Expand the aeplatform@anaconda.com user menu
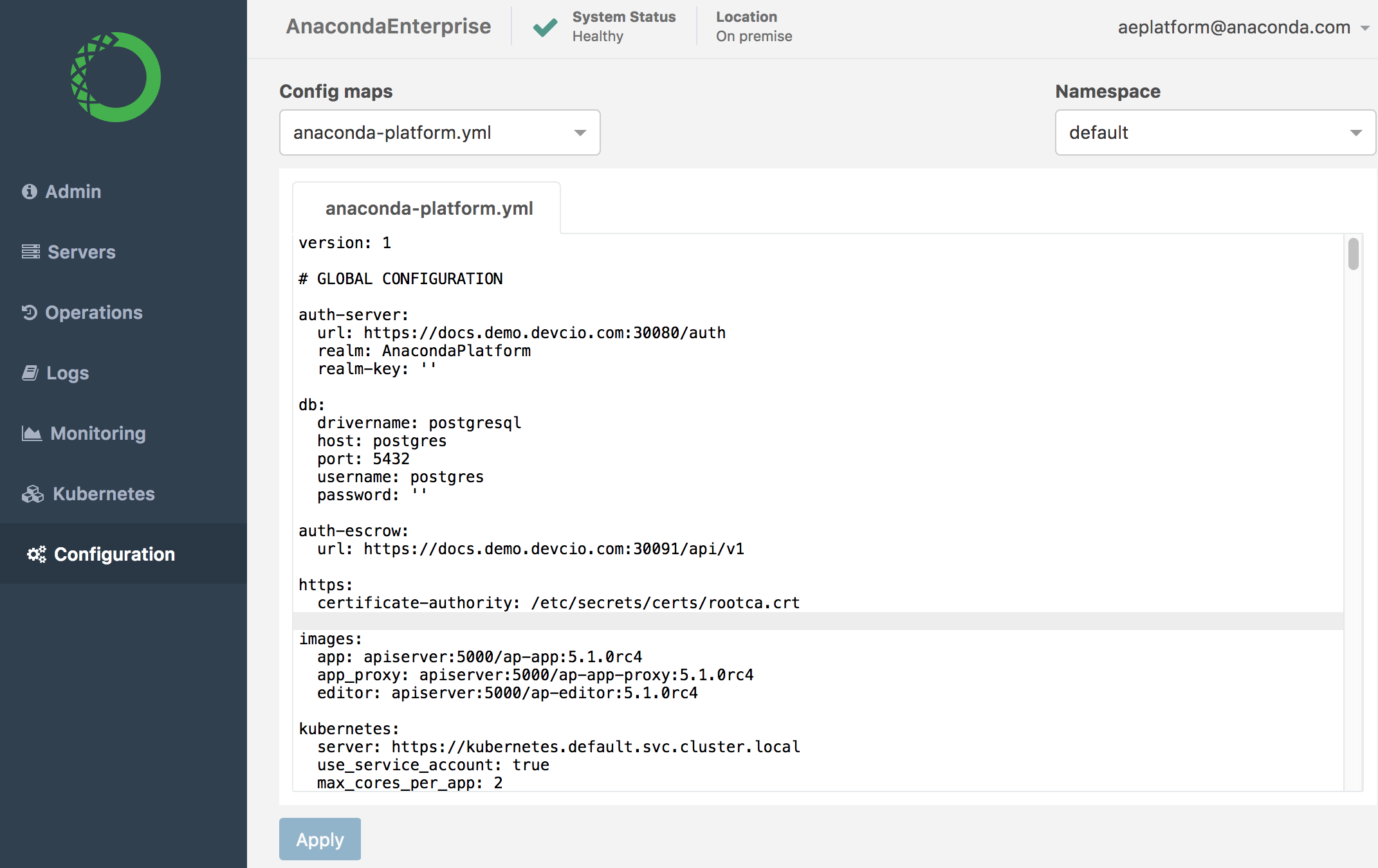 tap(1242, 27)
